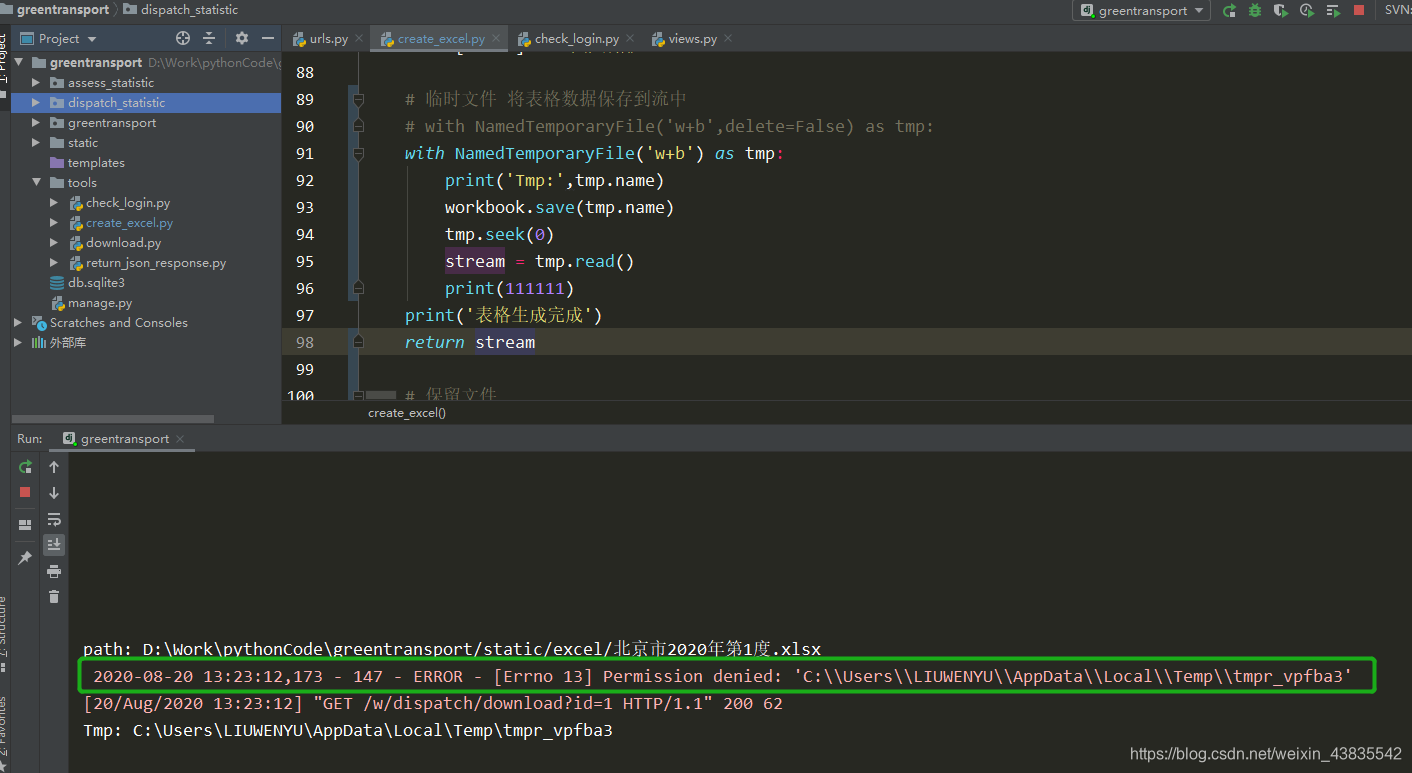The width and height of the screenshot is (1412, 773).
Task: Click the Project panel horizontal scrollbar
Action: (113, 419)
